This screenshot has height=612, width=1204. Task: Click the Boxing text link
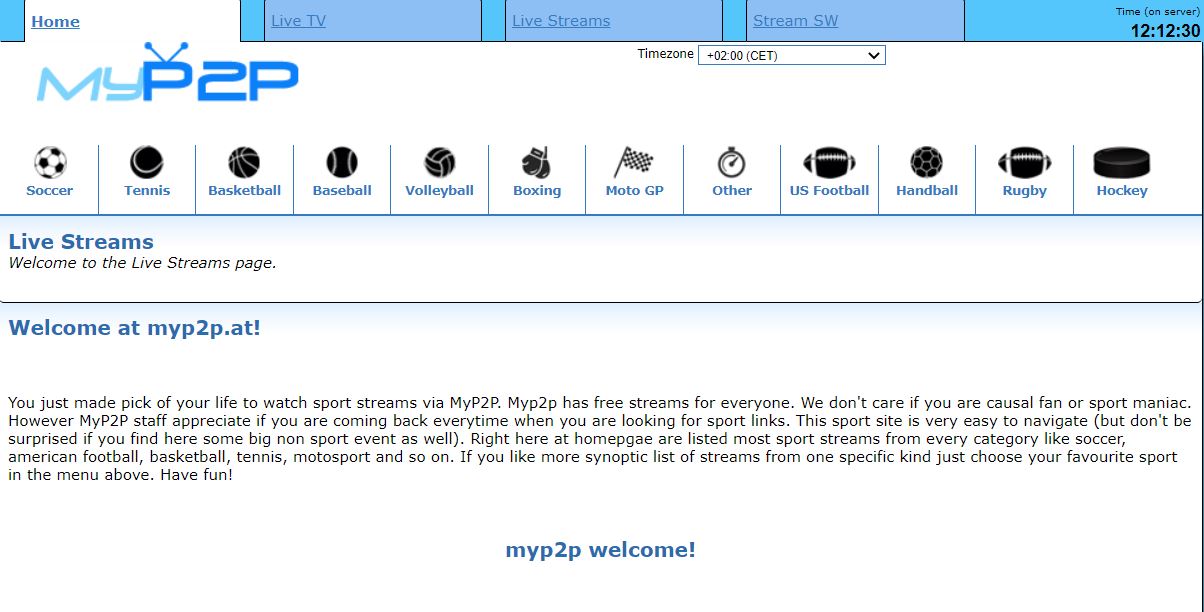coord(537,190)
